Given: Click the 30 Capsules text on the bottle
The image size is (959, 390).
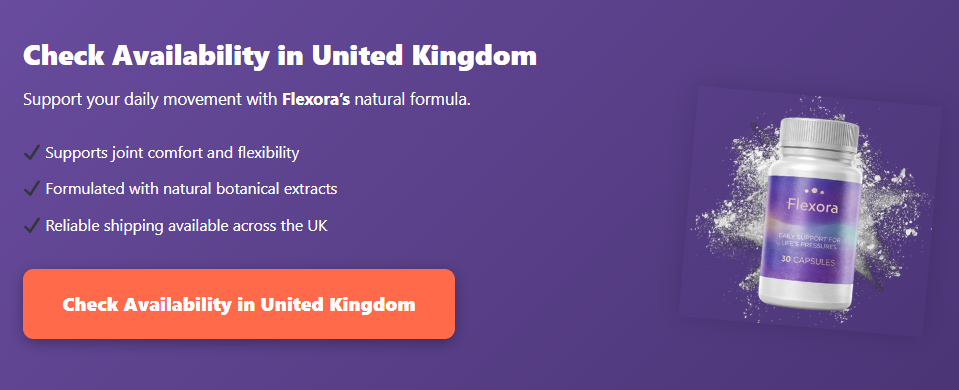Looking at the screenshot, I should pos(807,261).
